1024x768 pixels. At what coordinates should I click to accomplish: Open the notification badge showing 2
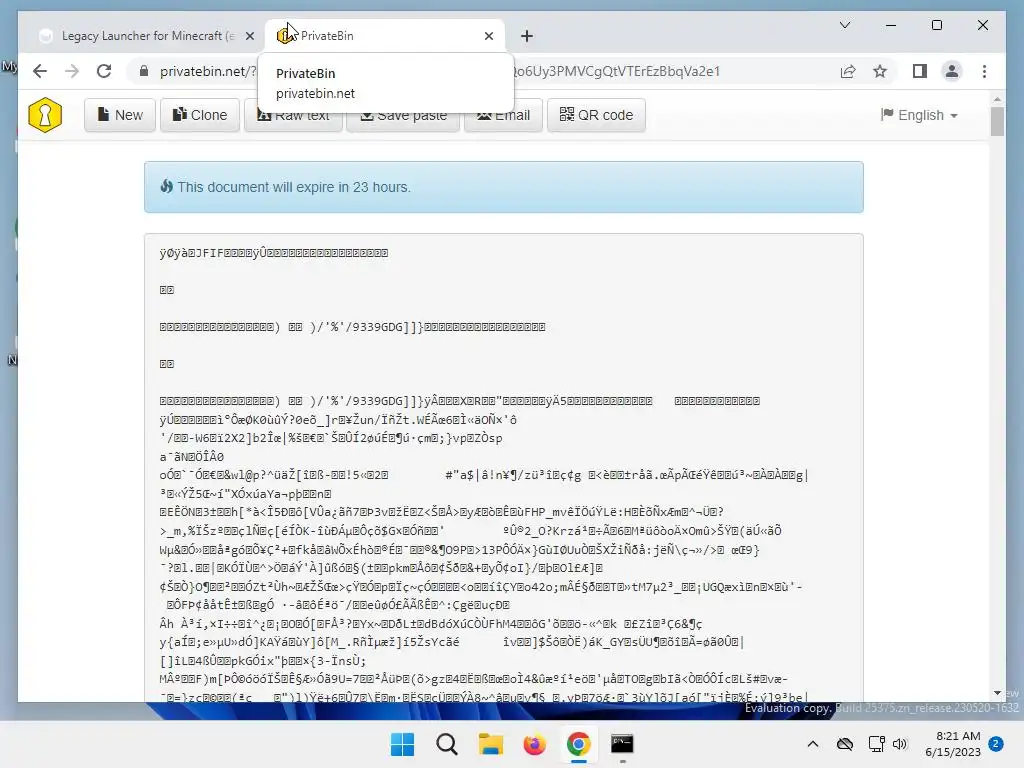pyautogui.click(x=996, y=744)
